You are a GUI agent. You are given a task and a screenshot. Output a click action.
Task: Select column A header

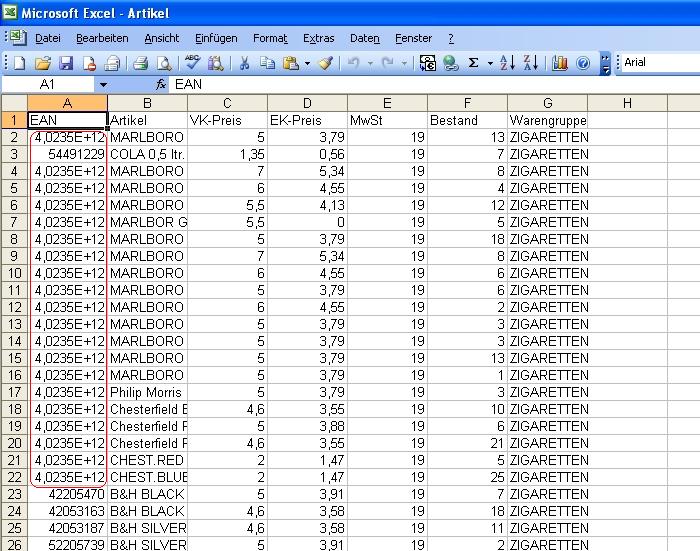67,103
